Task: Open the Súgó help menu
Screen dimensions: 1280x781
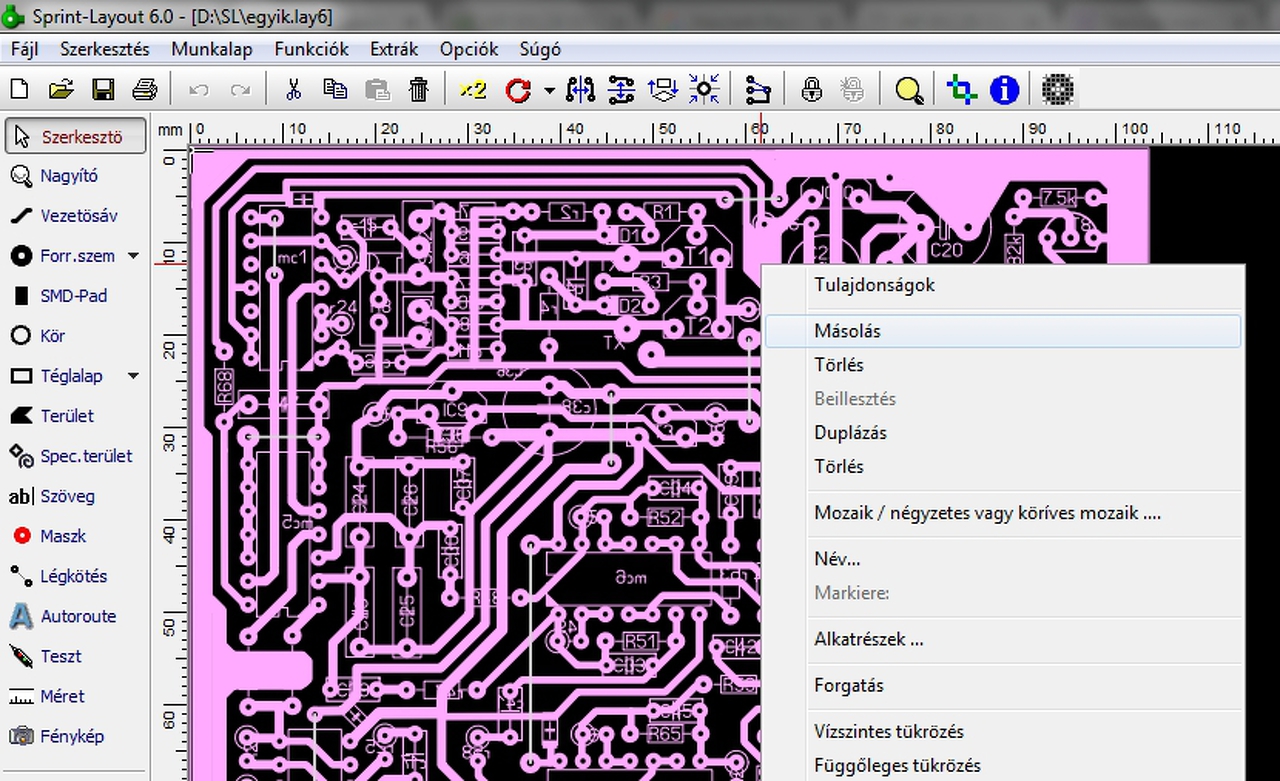Action: coord(540,49)
